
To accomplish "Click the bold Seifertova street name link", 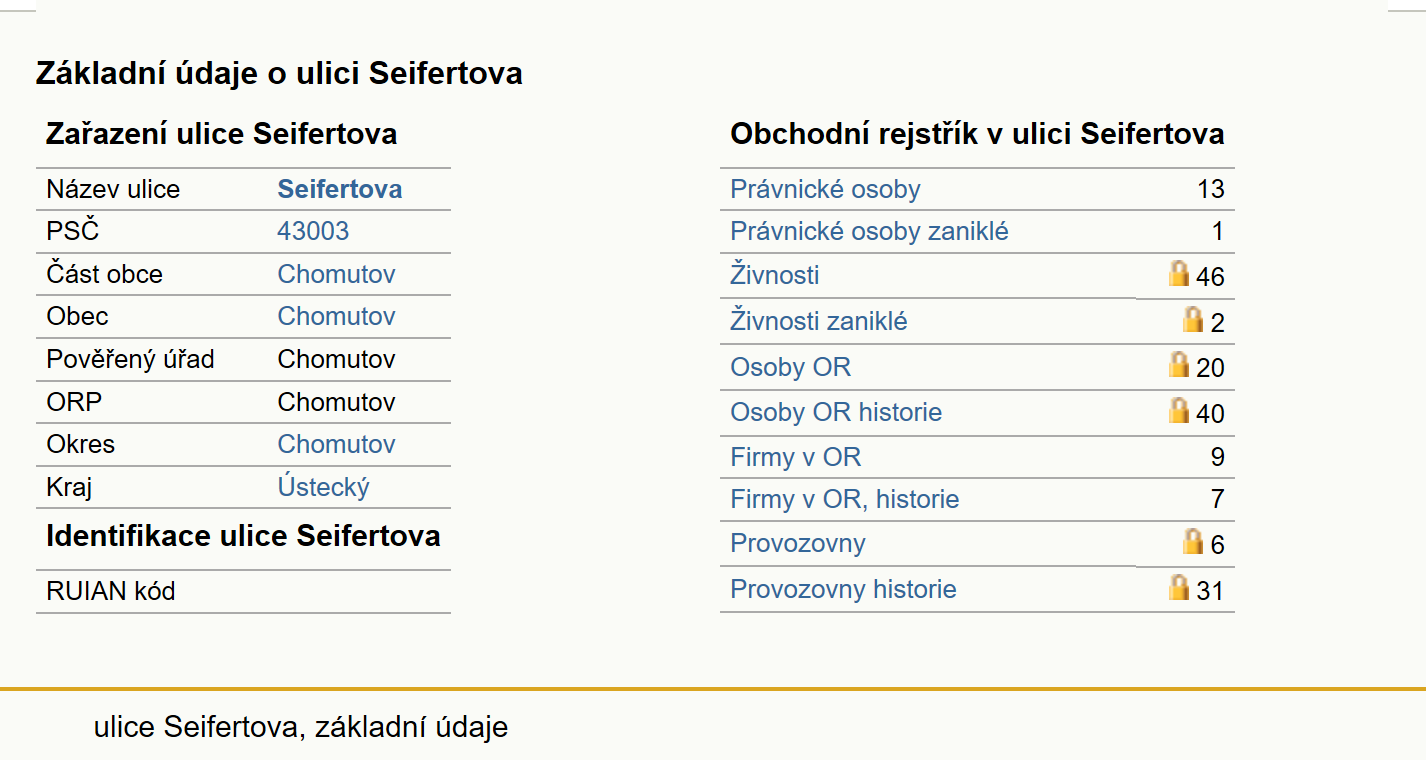I will tap(340, 189).
